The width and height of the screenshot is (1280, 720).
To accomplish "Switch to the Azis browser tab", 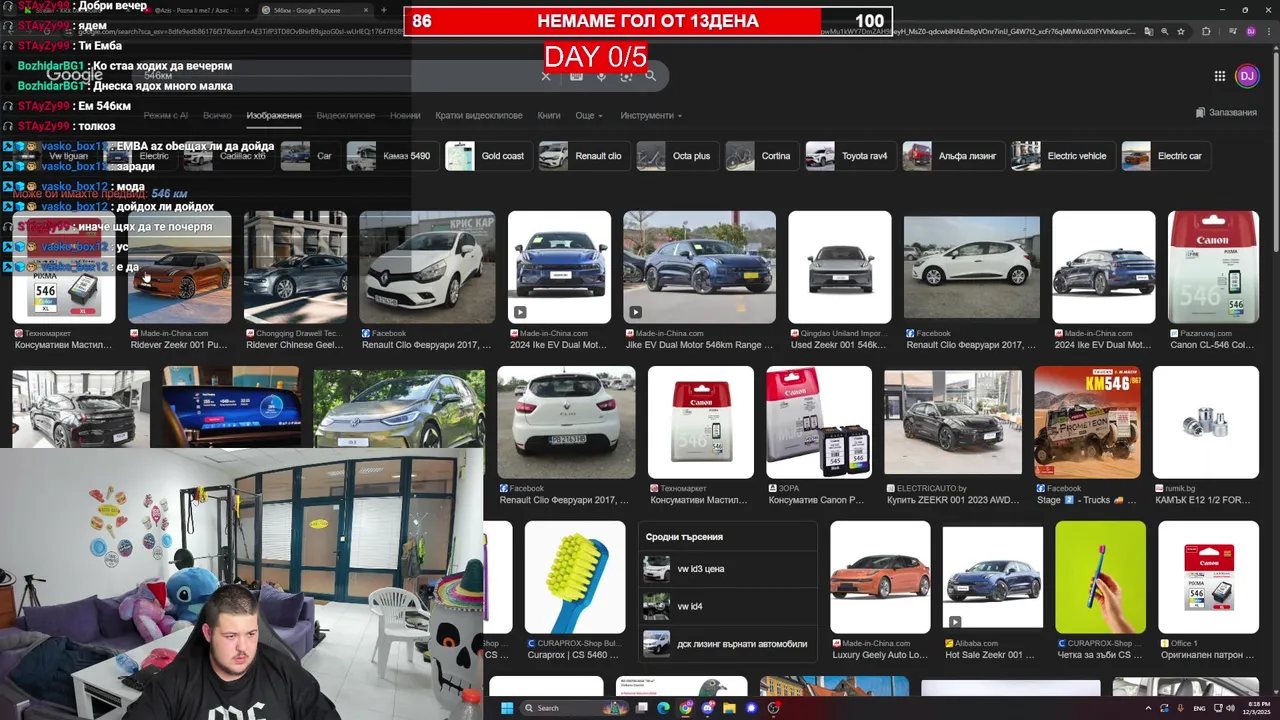I will point(195,10).
